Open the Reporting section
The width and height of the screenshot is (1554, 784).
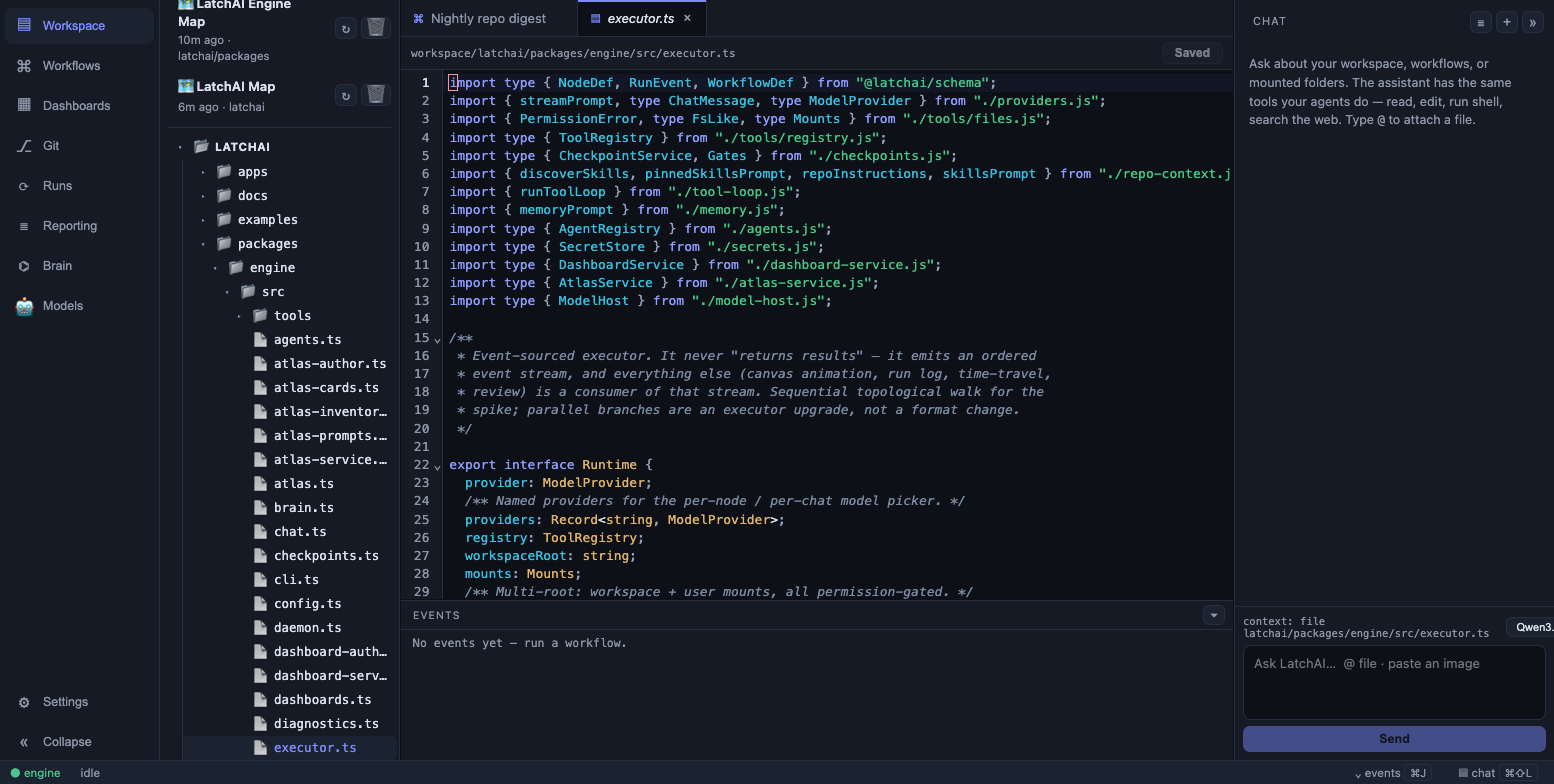pyautogui.click(x=79, y=225)
